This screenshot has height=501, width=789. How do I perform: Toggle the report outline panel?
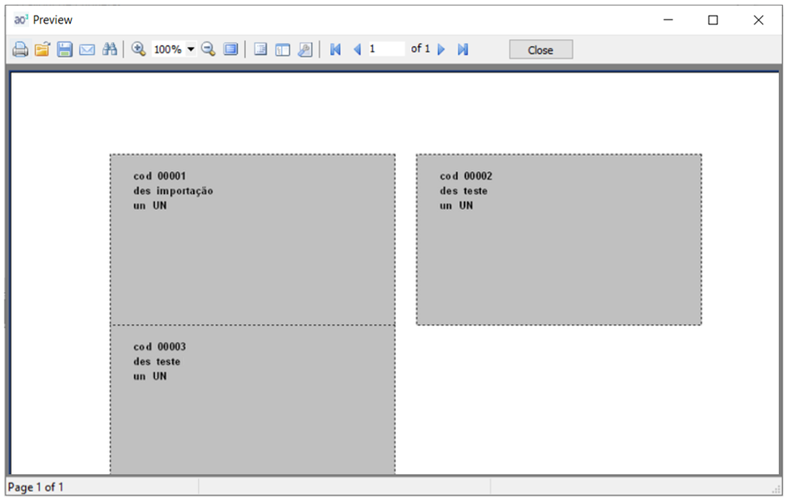click(x=260, y=49)
